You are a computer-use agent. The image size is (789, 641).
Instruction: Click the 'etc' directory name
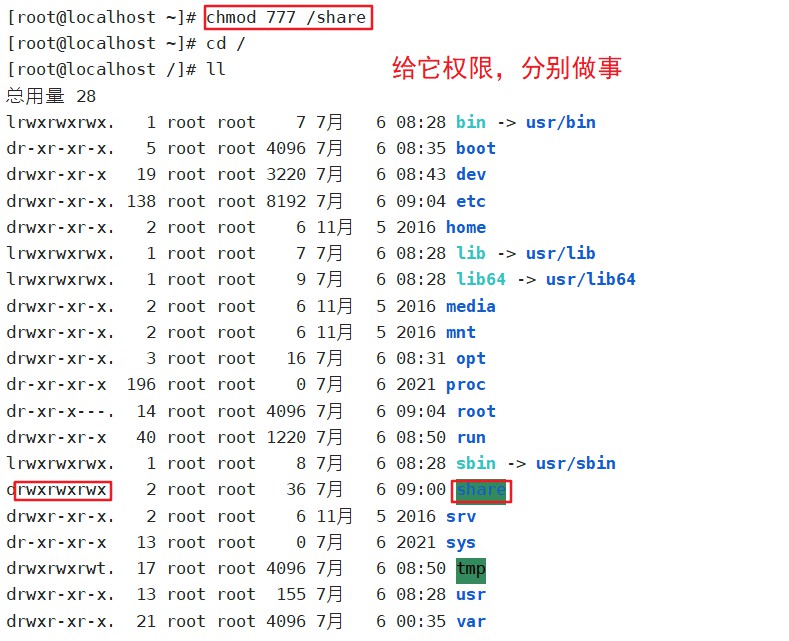click(x=470, y=201)
